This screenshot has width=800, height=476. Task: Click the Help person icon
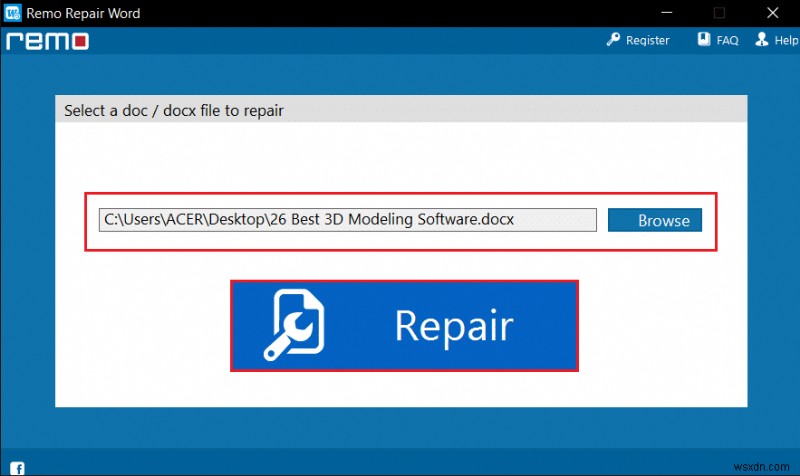pos(762,39)
